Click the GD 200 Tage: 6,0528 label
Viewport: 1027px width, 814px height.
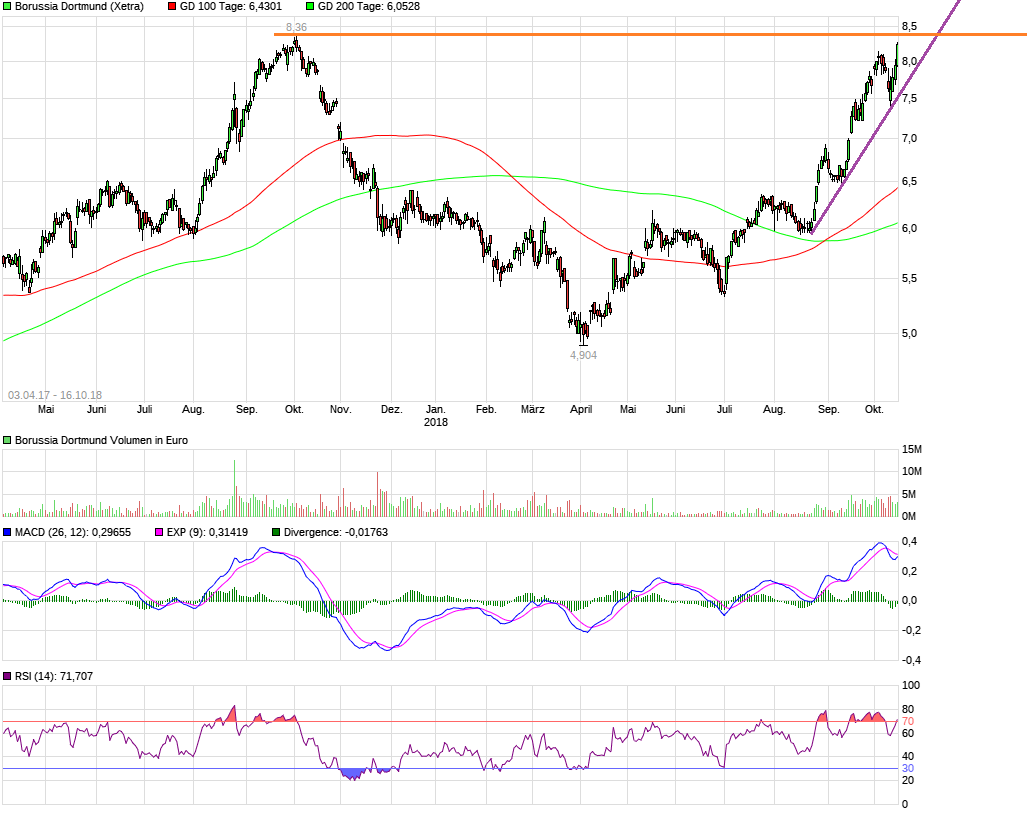(369, 7)
